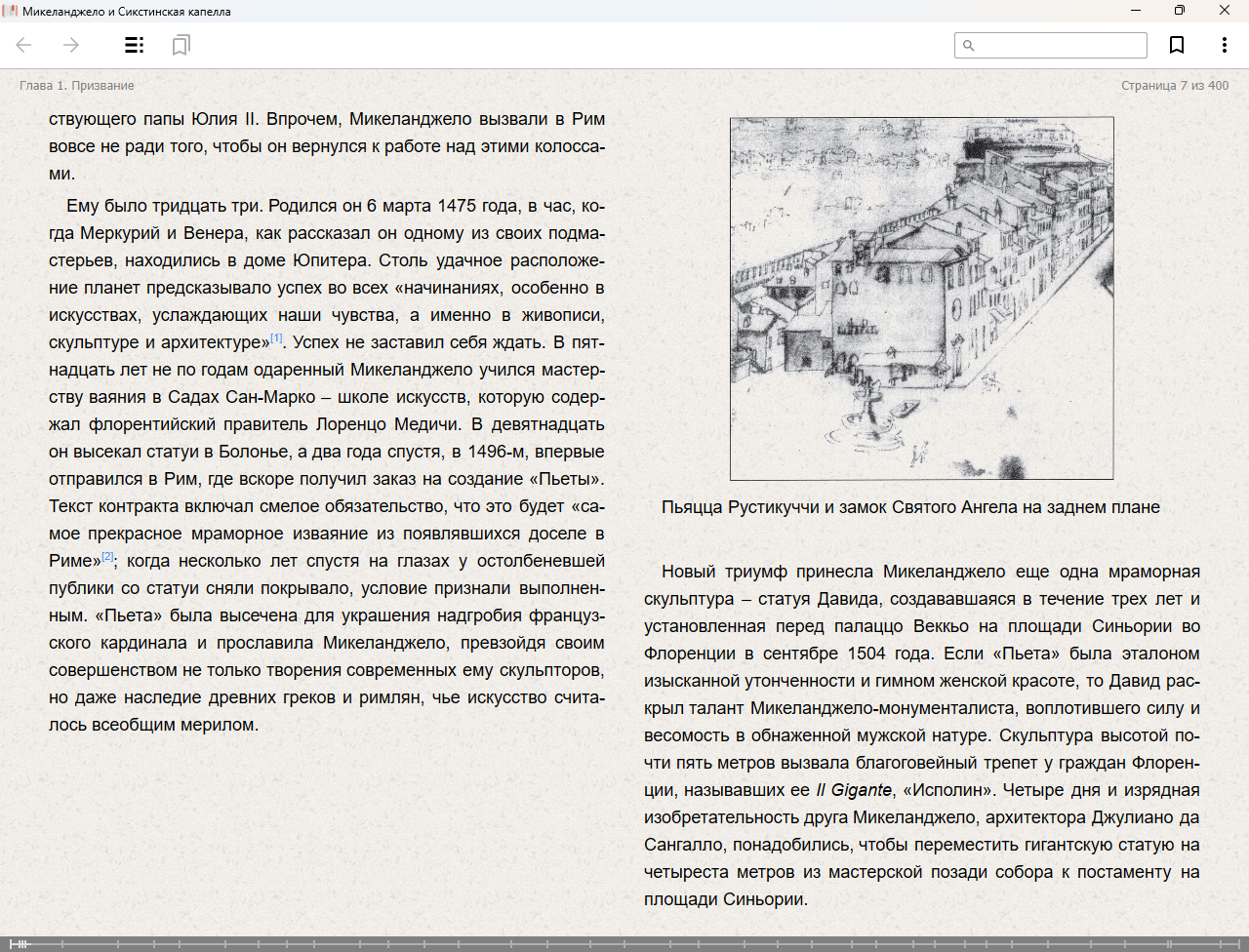
Task: Go forward using the right arrow
Action: [x=71, y=45]
